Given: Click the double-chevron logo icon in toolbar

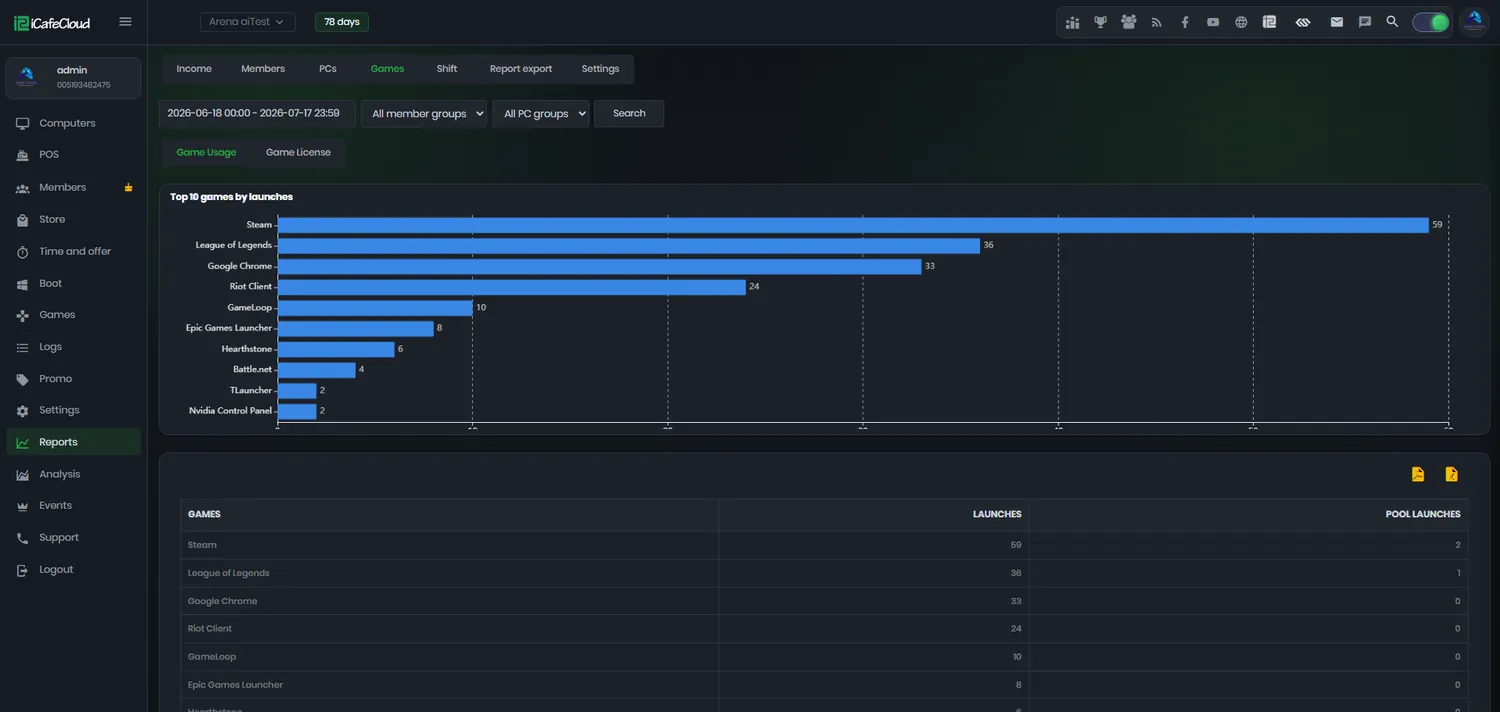Looking at the screenshot, I should [x=1303, y=22].
